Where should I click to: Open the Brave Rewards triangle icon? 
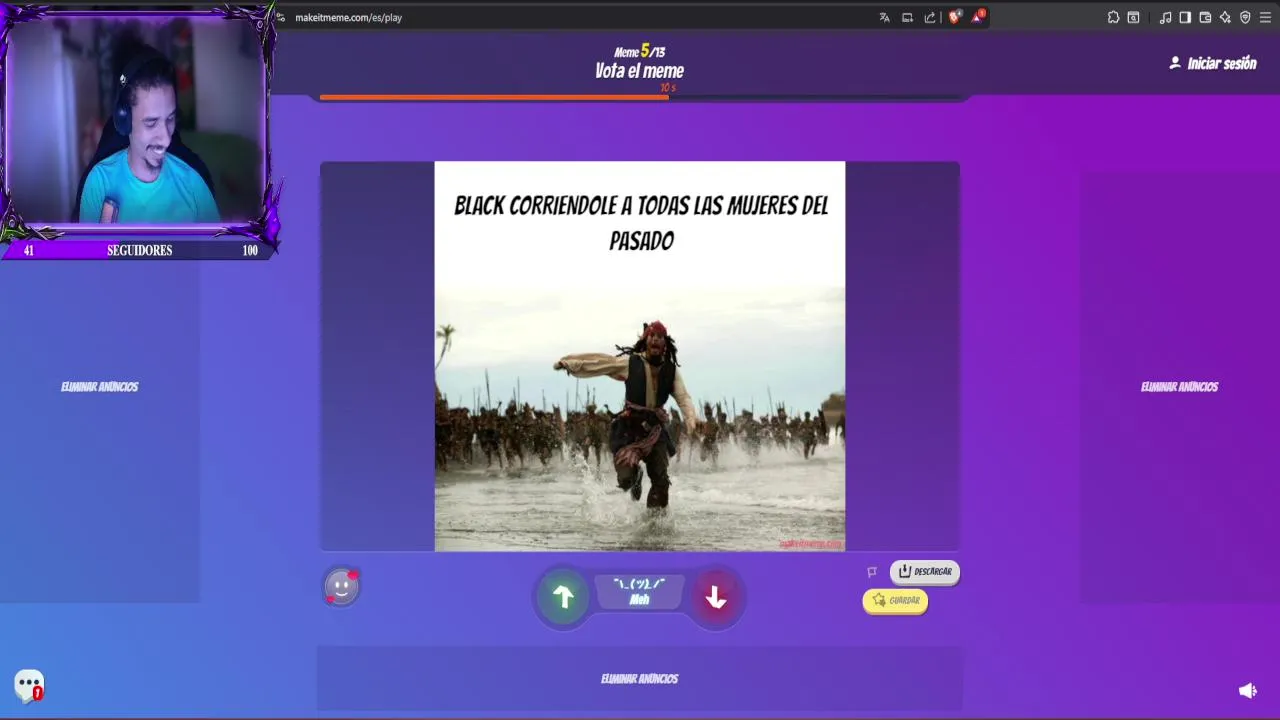point(978,16)
